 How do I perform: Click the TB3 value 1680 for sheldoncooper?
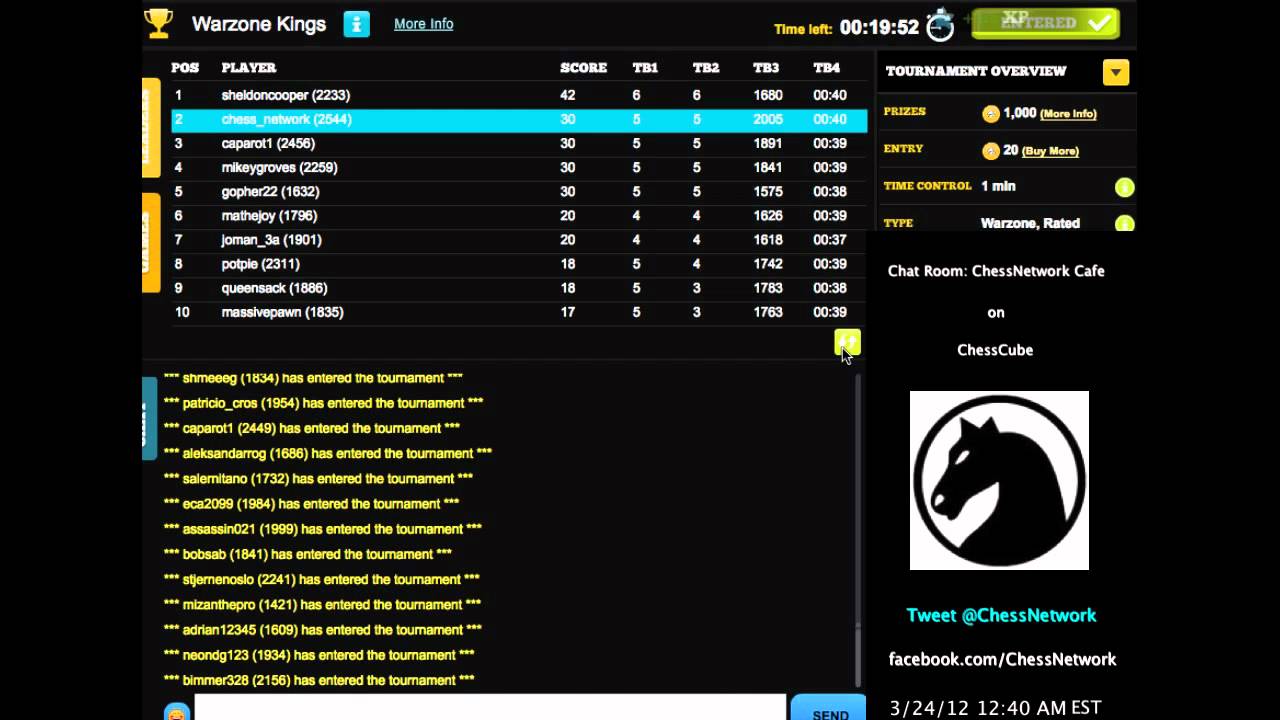pyautogui.click(x=767, y=95)
